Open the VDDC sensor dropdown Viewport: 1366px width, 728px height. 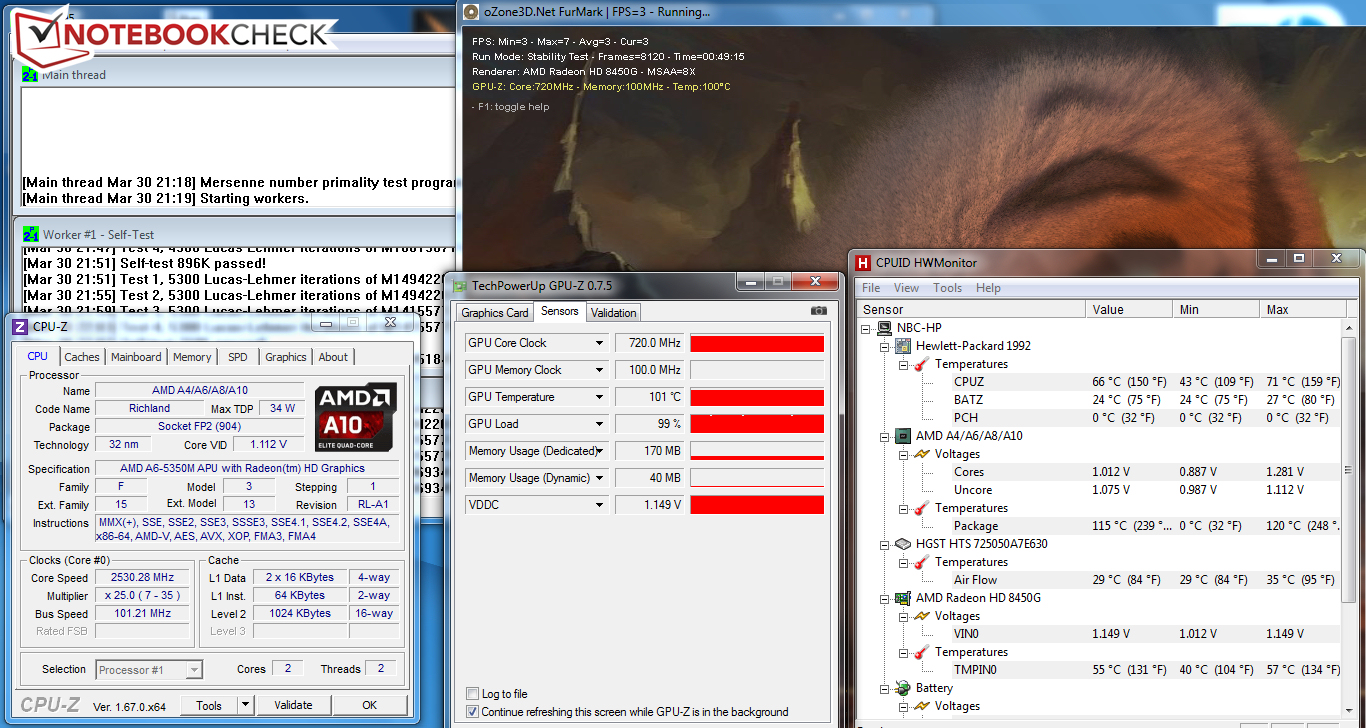click(599, 505)
